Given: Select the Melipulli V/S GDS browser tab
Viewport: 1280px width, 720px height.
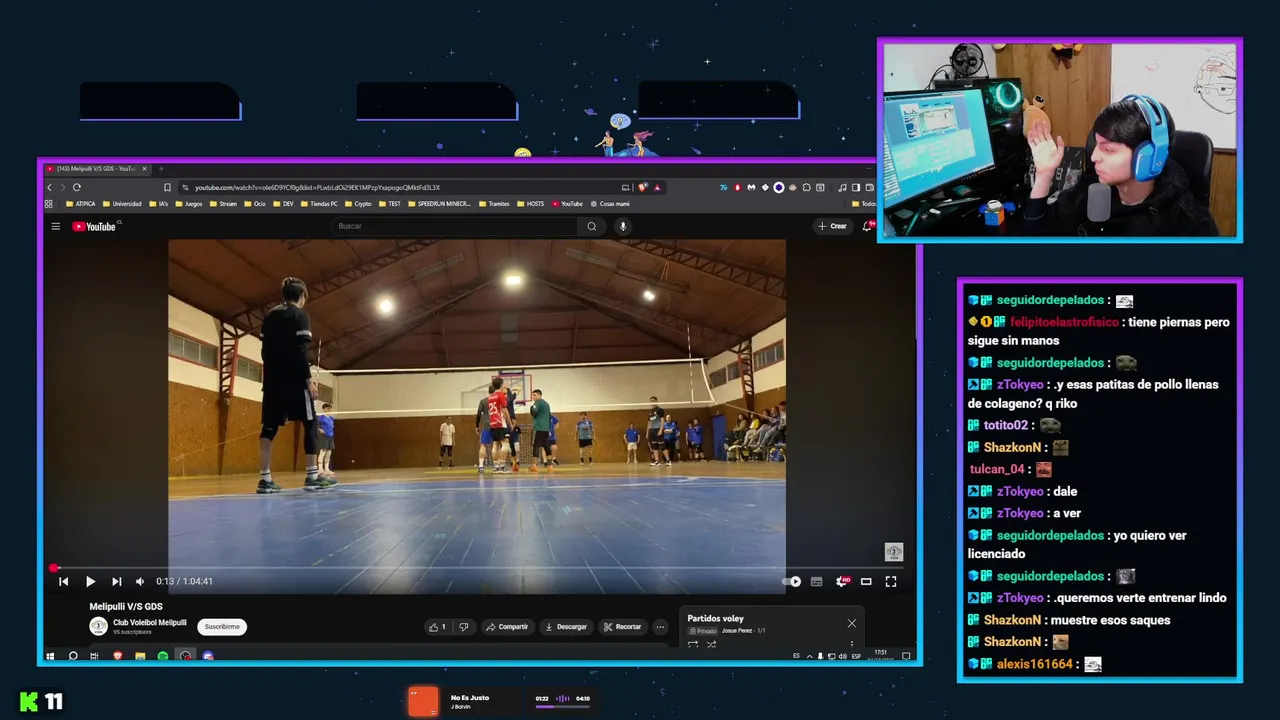Looking at the screenshot, I should pos(96,168).
